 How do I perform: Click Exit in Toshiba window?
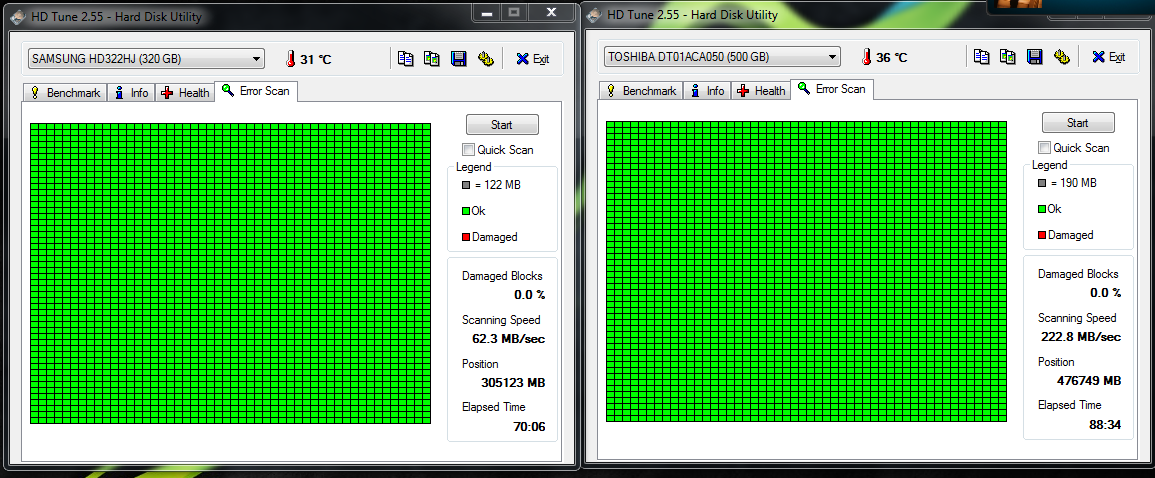[1109, 57]
